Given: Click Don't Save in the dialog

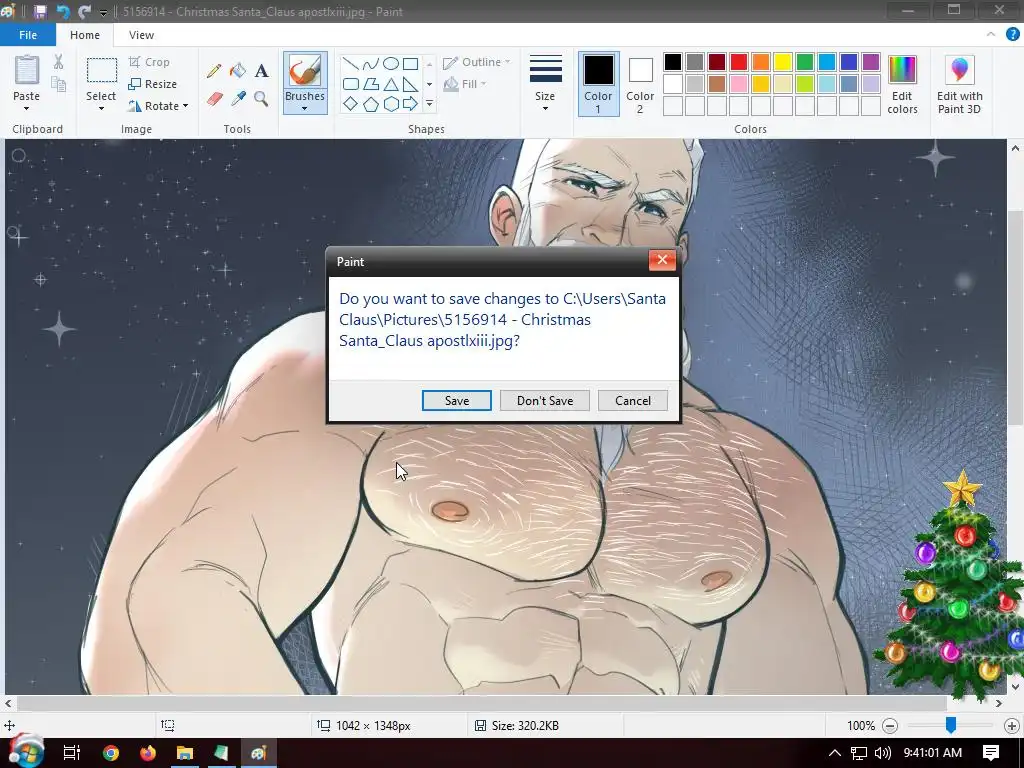Looking at the screenshot, I should [x=545, y=400].
